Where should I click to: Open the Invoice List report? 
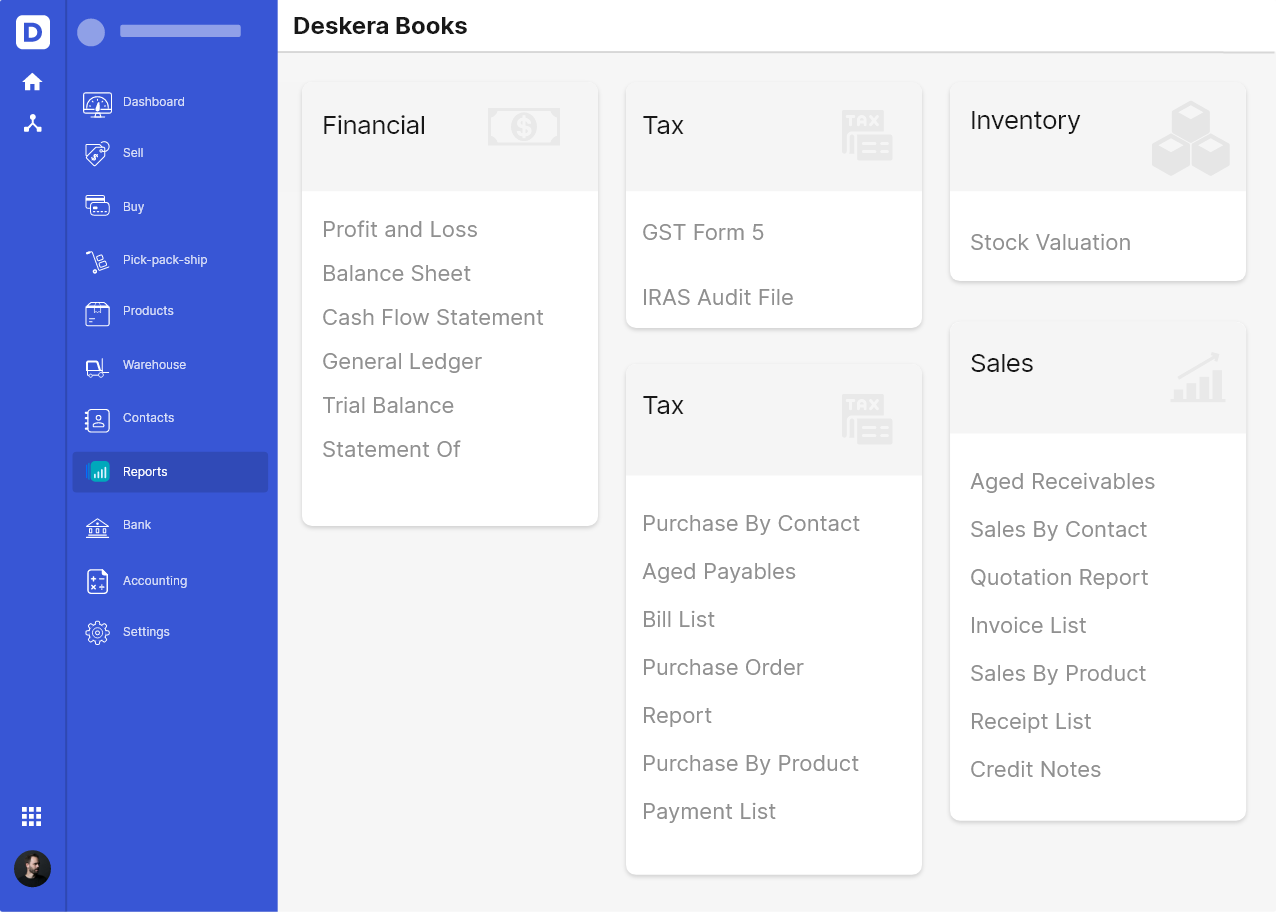point(1028,626)
